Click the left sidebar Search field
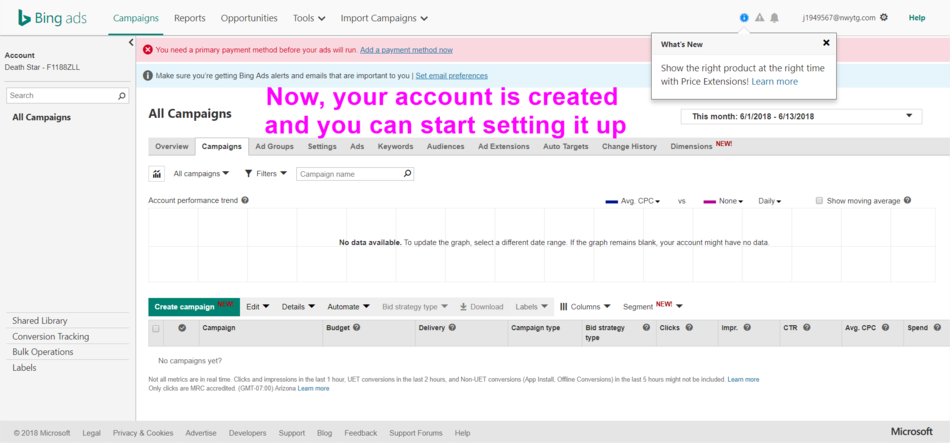The image size is (950, 443). pyautogui.click(x=62, y=96)
